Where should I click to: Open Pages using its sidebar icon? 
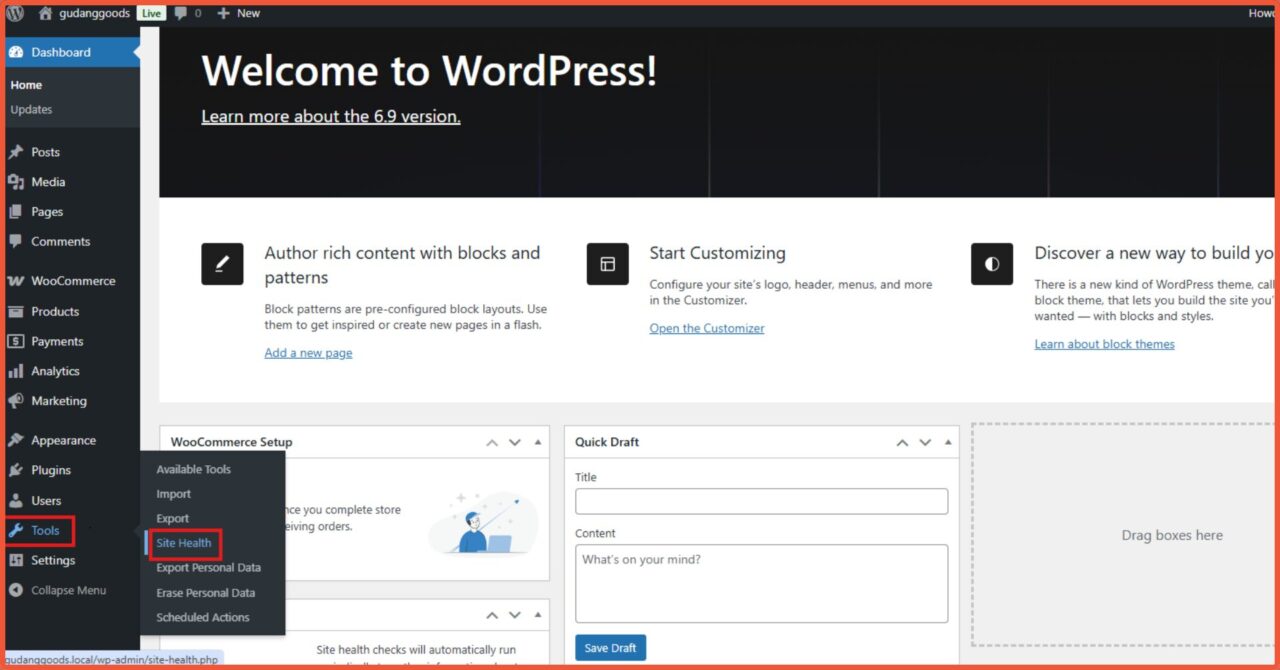[14, 211]
